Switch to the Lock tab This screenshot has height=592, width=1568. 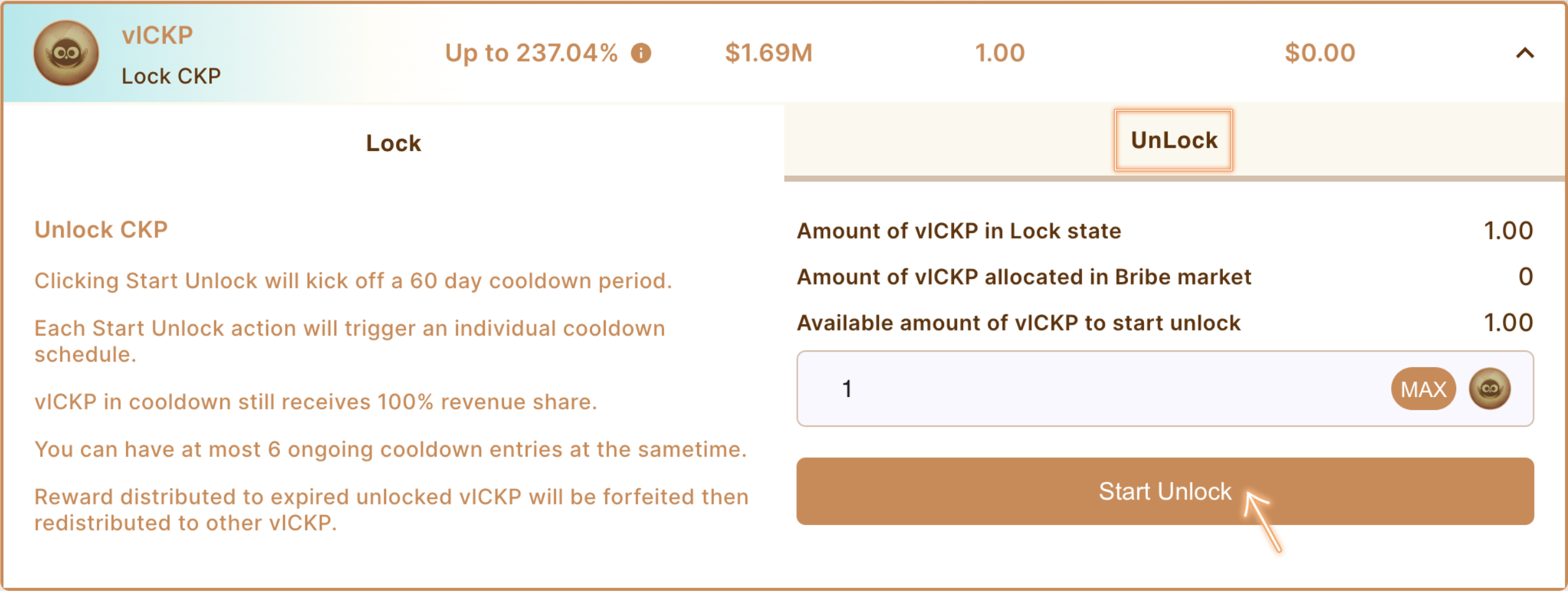point(393,143)
